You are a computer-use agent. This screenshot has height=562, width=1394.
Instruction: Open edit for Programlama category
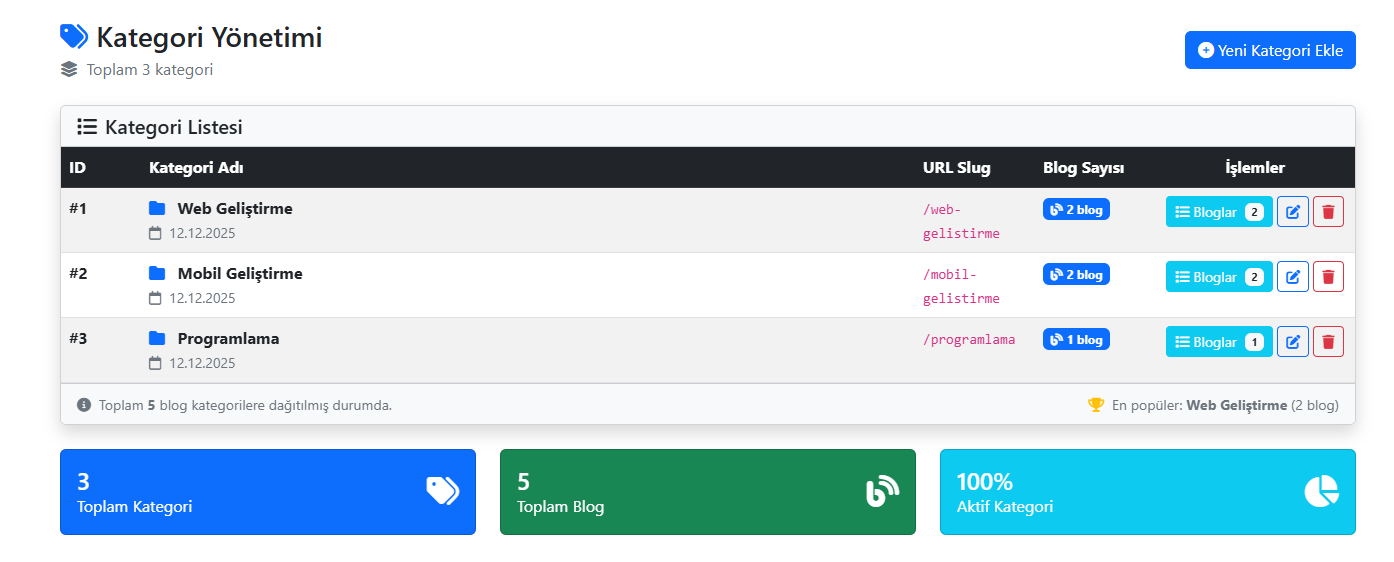click(1292, 342)
